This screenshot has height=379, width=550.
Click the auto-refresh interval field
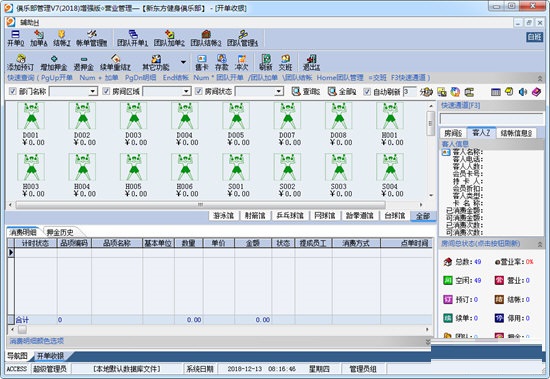pos(409,92)
